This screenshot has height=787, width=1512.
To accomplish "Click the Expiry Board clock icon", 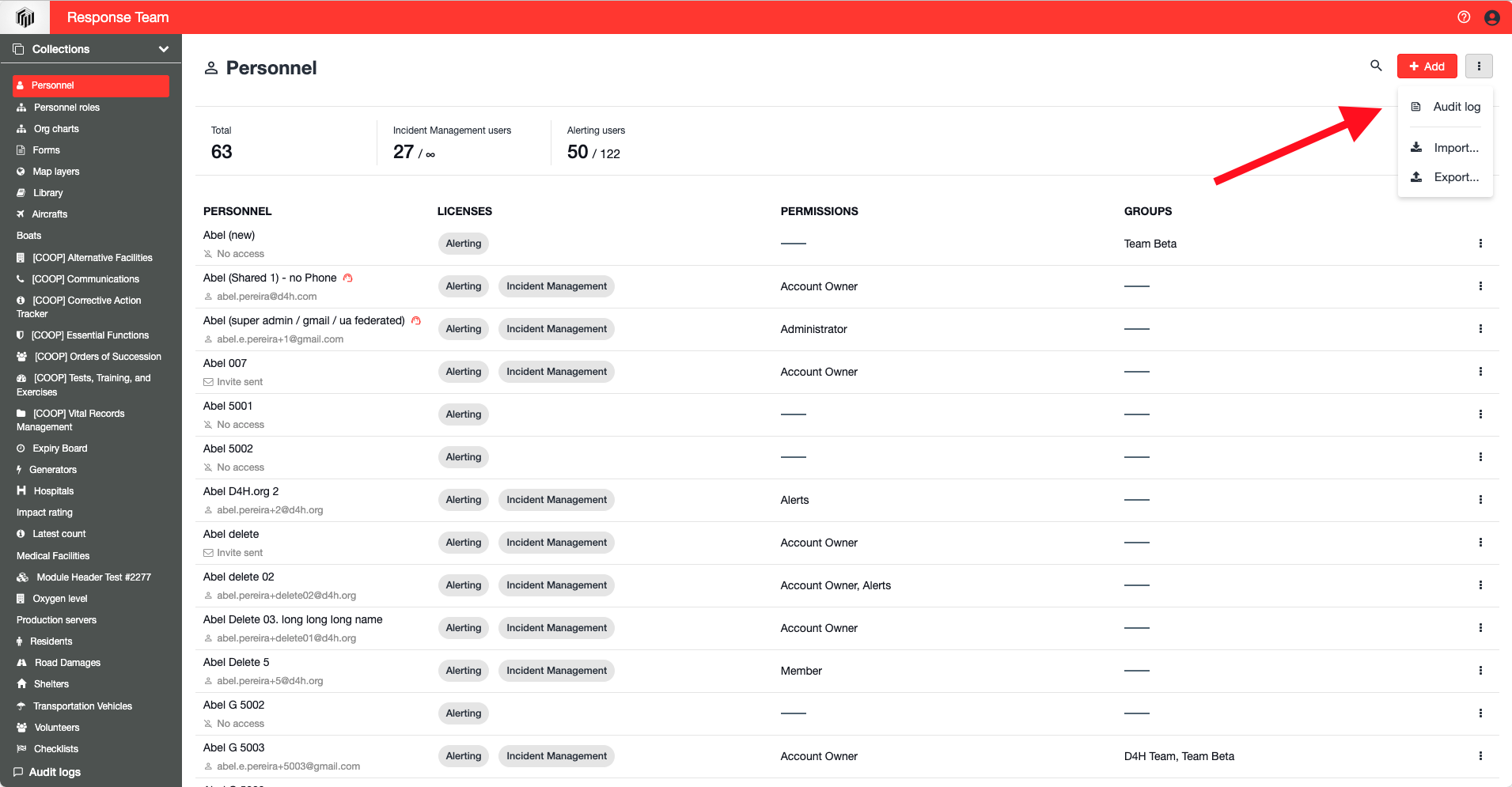I will [x=21, y=448].
